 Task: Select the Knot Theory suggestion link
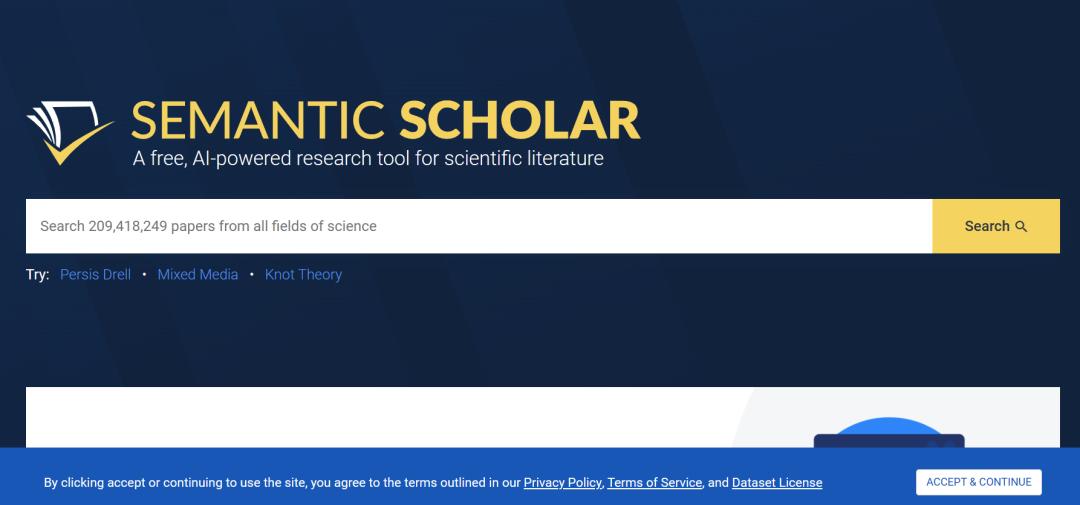tap(303, 274)
